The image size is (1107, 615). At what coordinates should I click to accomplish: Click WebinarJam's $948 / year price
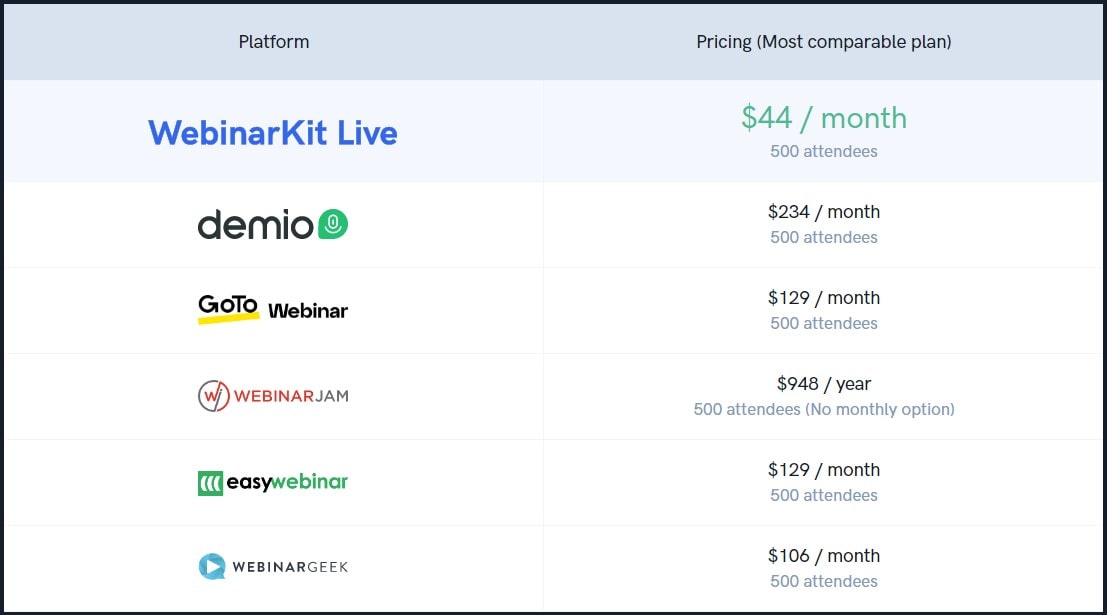(824, 384)
